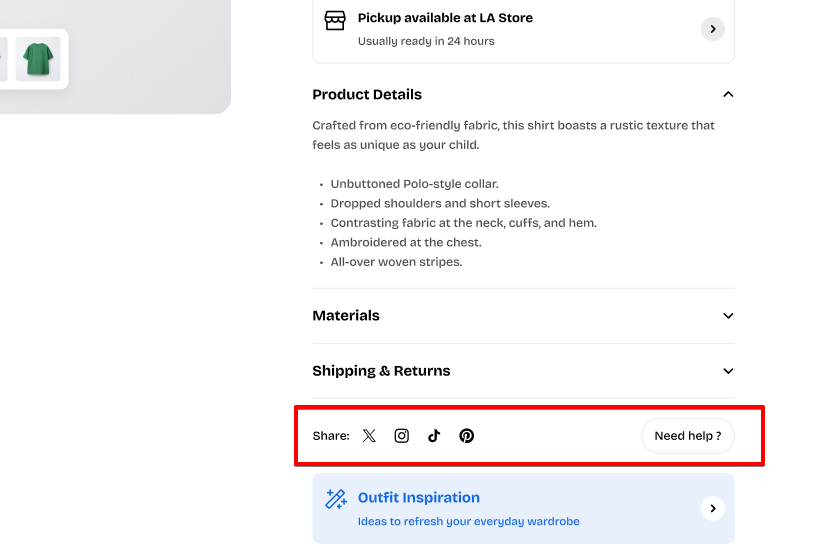The height and width of the screenshot is (553, 813).
Task: Click "Ideas to refresh your everyday wardrobe" subtitle
Action: (x=468, y=521)
